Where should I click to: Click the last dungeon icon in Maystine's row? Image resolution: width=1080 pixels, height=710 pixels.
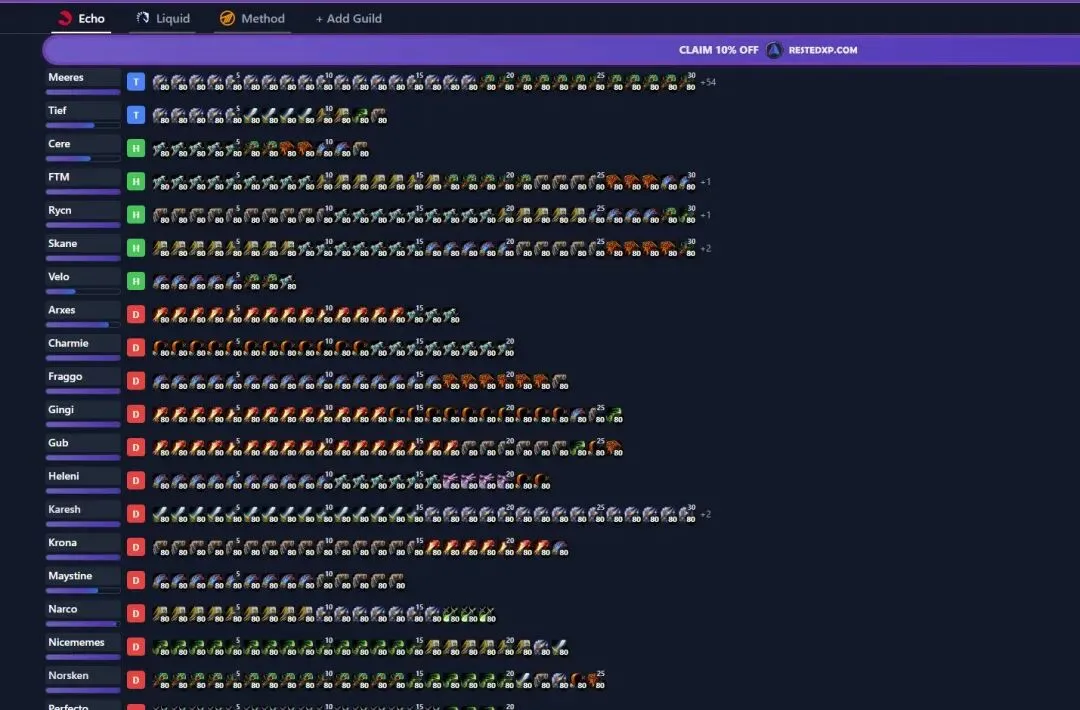coord(397,581)
